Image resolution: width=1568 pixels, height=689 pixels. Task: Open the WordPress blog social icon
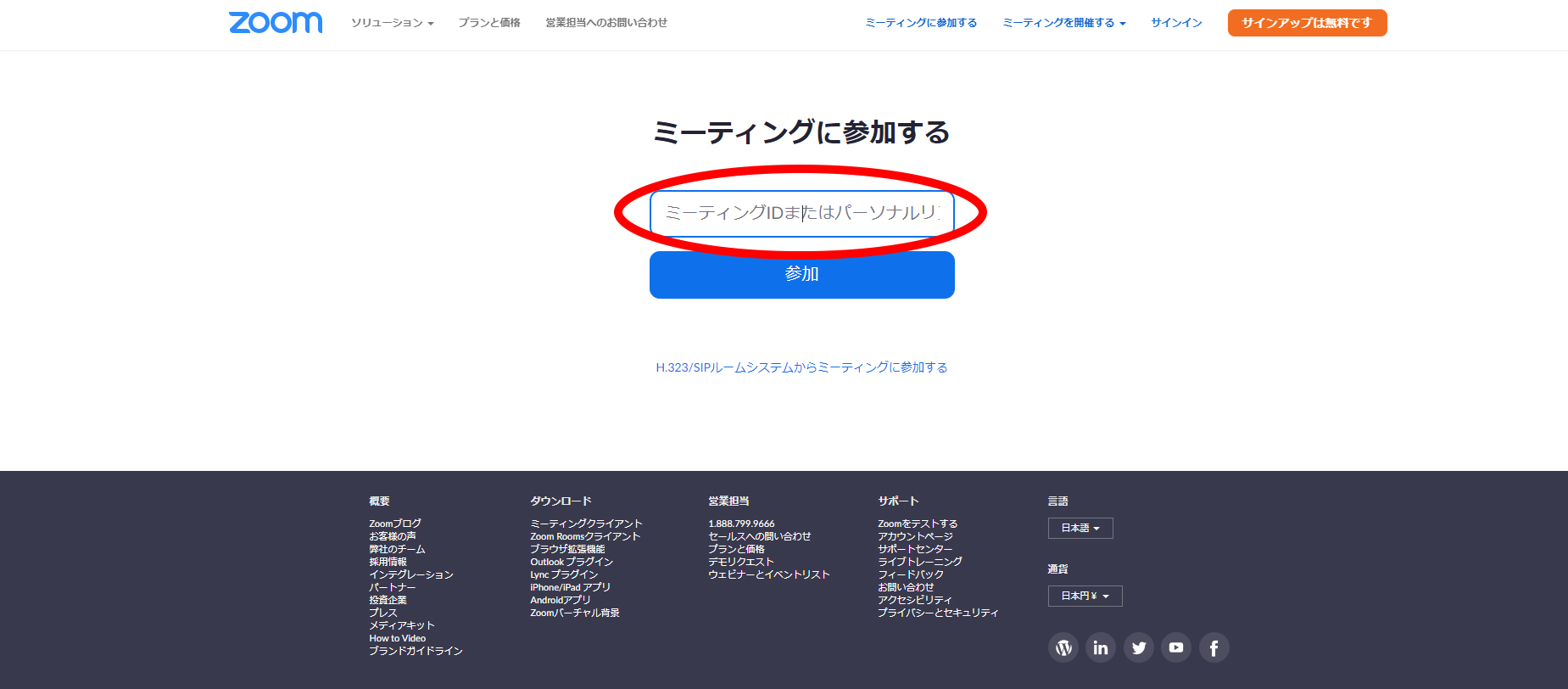pos(1063,648)
